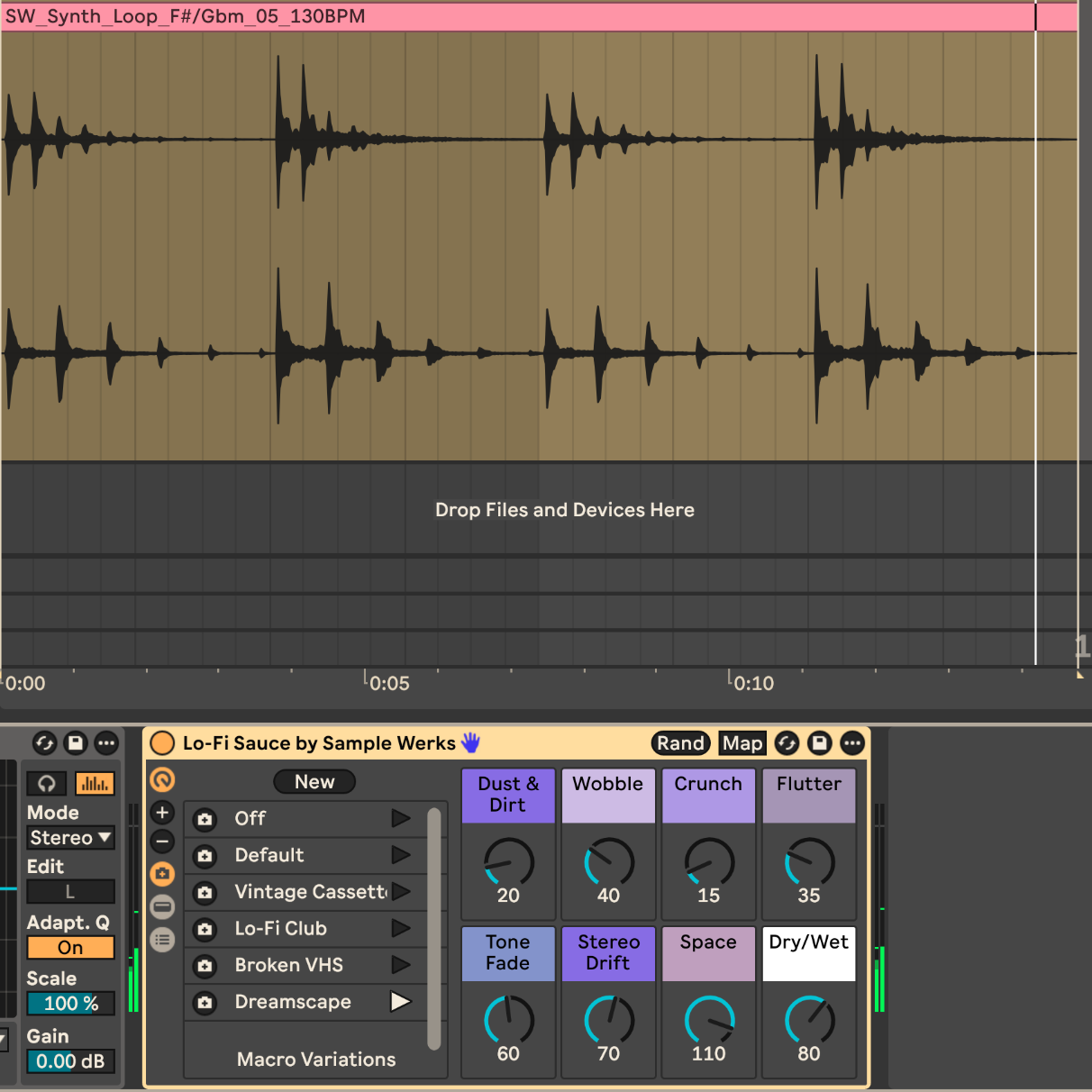Add a macro control with plus icon
Image resolution: width=1092 pixels, height=1092 pixels.
(162, 813)
